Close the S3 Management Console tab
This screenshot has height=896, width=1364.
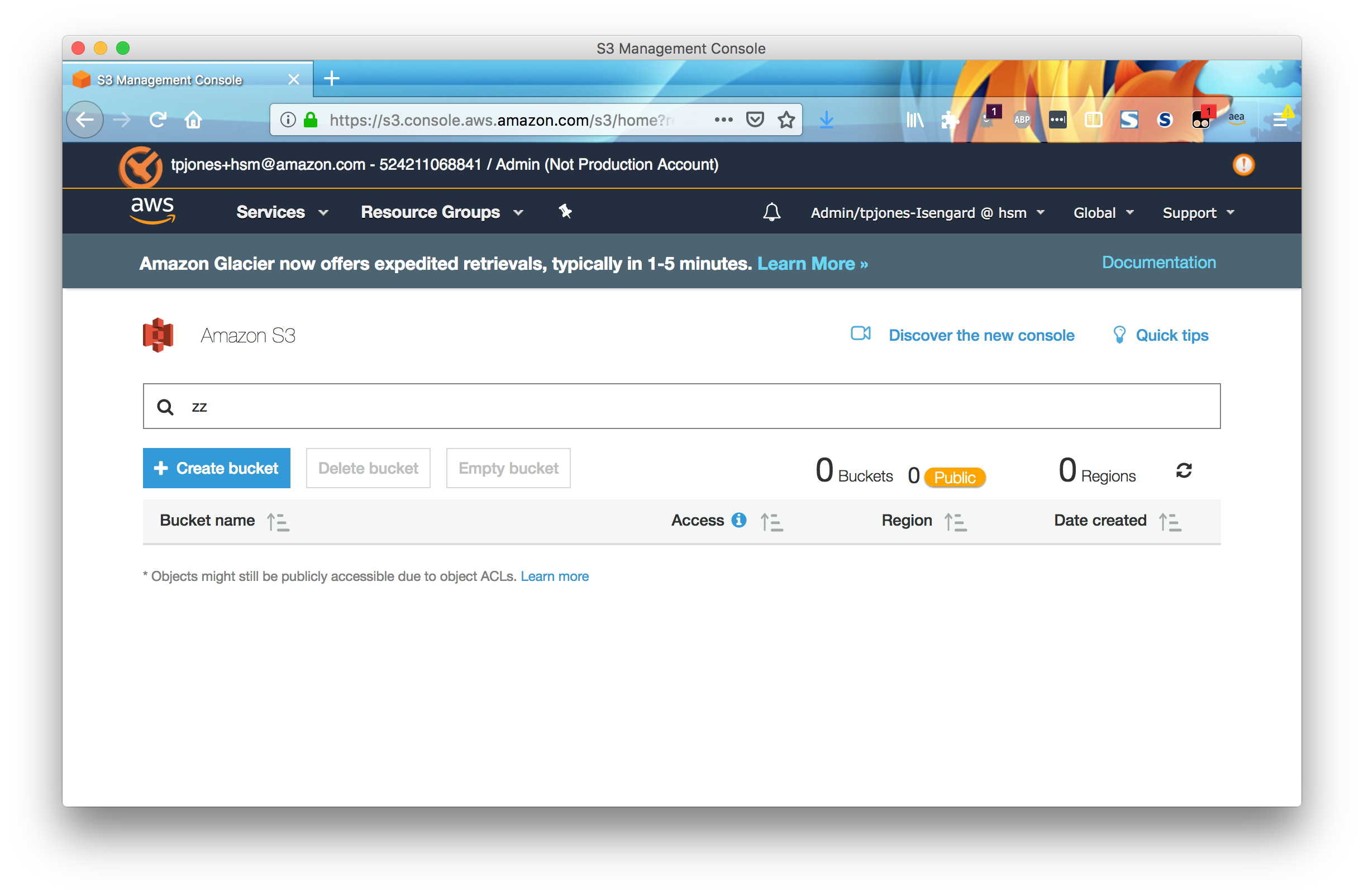click(293, 80)
